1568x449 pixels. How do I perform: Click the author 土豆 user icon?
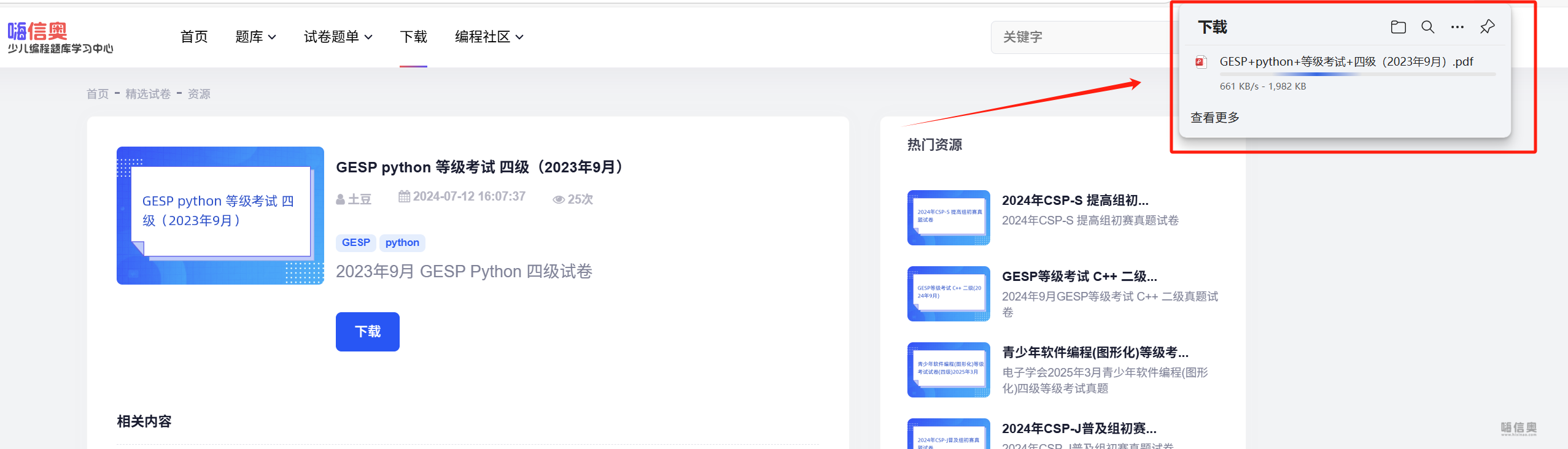340,199
